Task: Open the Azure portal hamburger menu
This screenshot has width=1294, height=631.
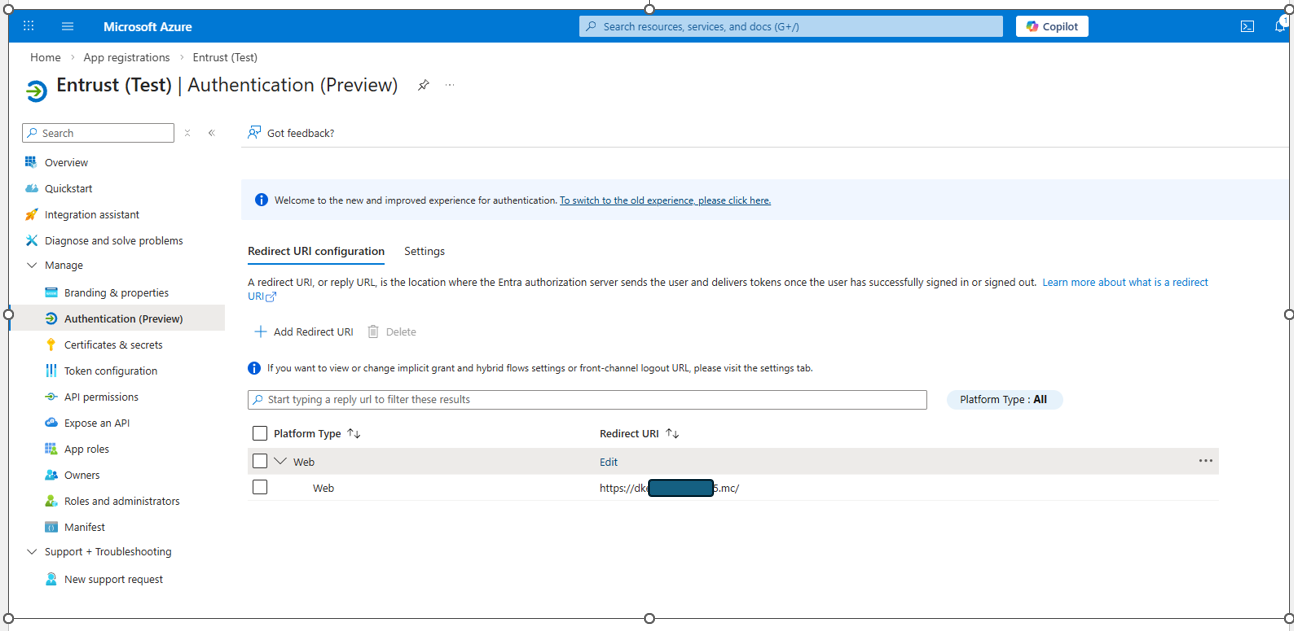Action: coord(68,27)
